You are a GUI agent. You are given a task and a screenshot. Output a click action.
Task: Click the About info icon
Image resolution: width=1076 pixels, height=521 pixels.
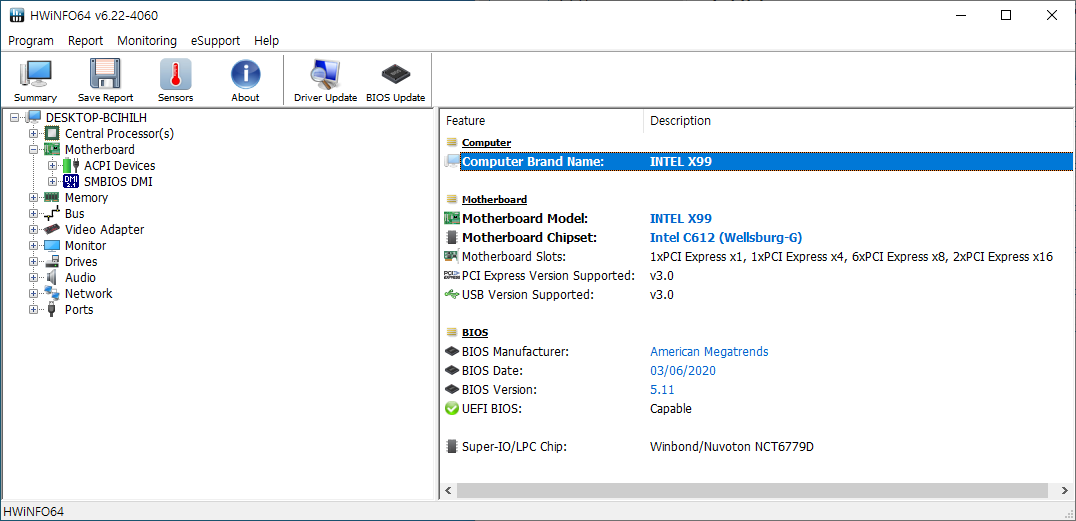point(245,74)
